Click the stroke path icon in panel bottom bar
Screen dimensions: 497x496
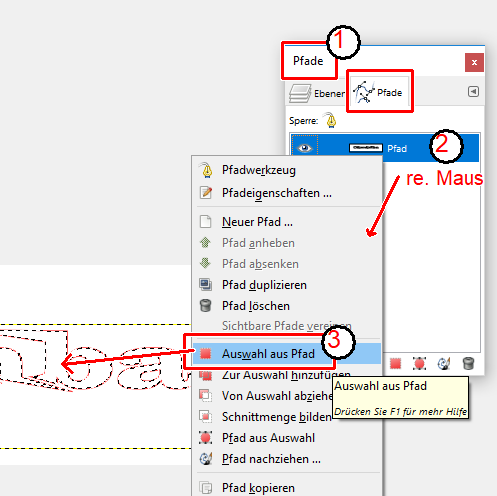coord(444,363)
